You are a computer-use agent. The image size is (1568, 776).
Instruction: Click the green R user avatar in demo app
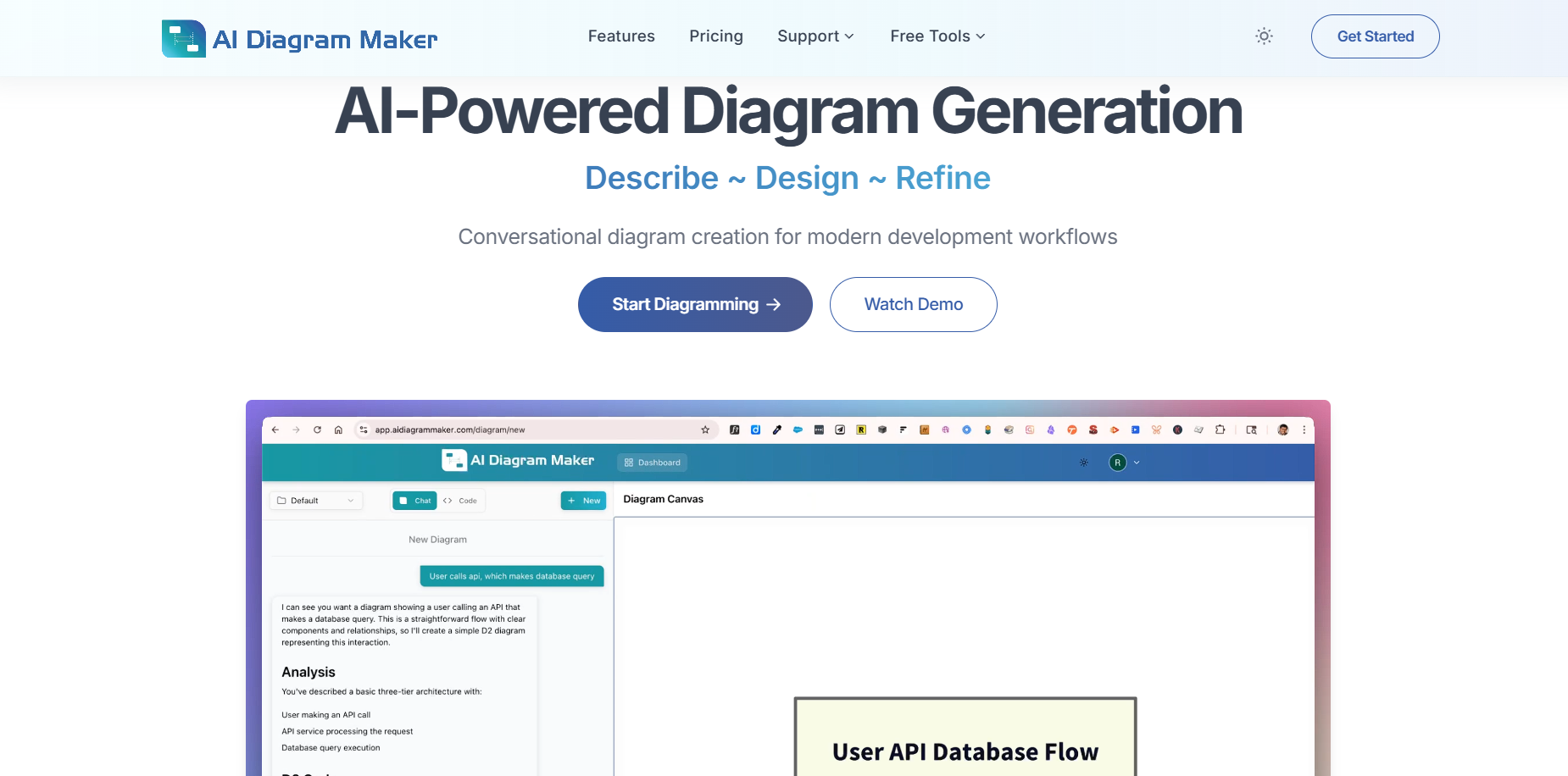[x=1117, y=463]
